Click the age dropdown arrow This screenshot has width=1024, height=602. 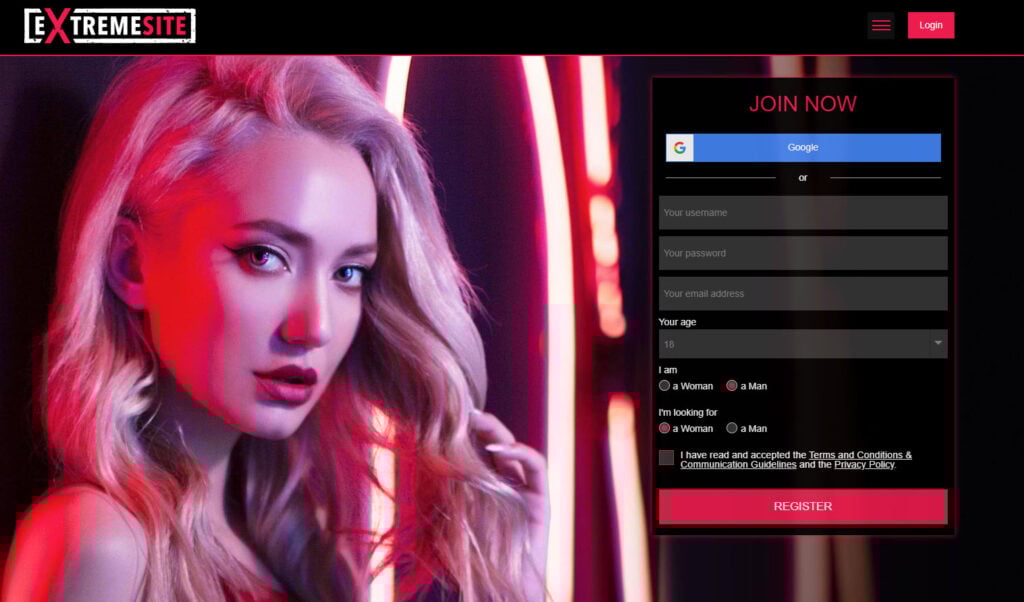tap(937, 344)
